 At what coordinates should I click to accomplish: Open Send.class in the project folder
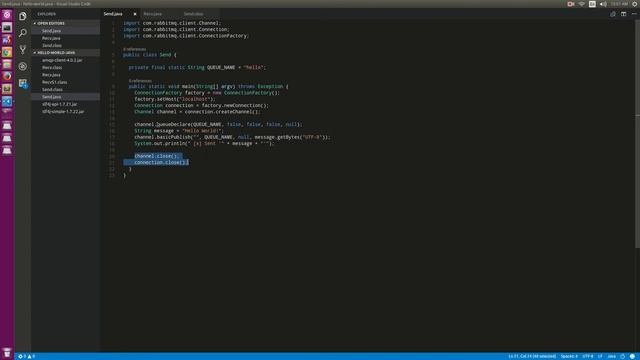click(x=65, y=89)
